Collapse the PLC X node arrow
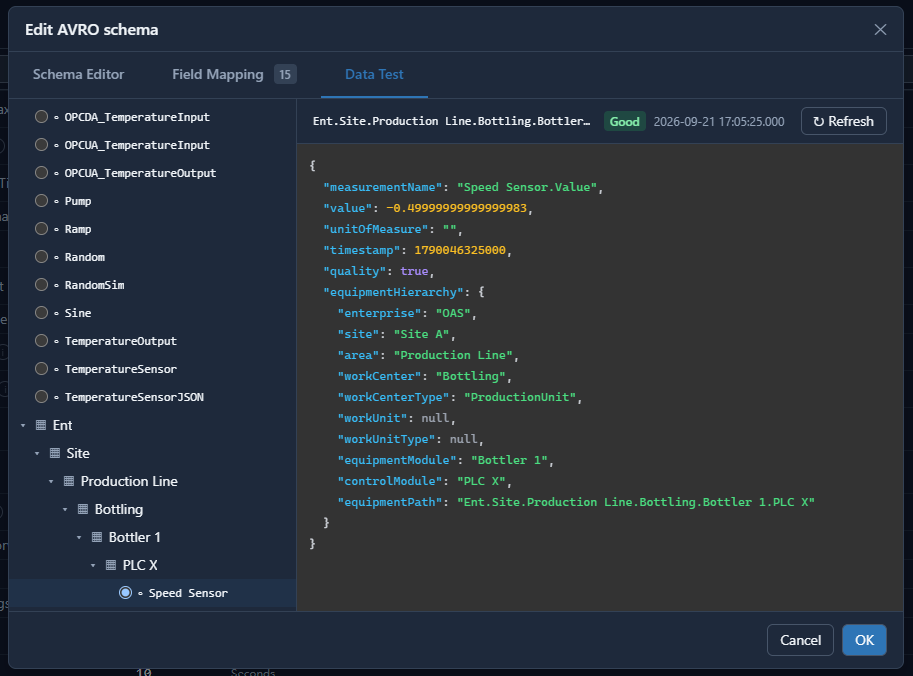The image size is (913, 676). pyautogui.click(x=93, y=565)
